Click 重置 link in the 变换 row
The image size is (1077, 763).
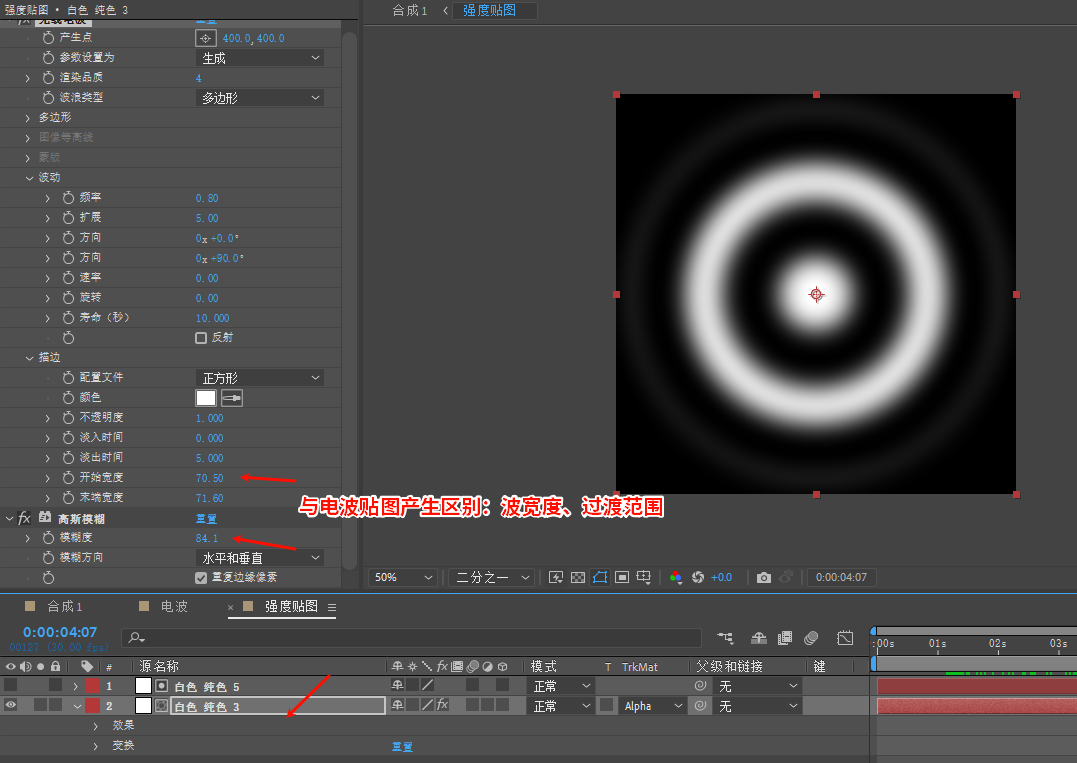click(402, 747)
